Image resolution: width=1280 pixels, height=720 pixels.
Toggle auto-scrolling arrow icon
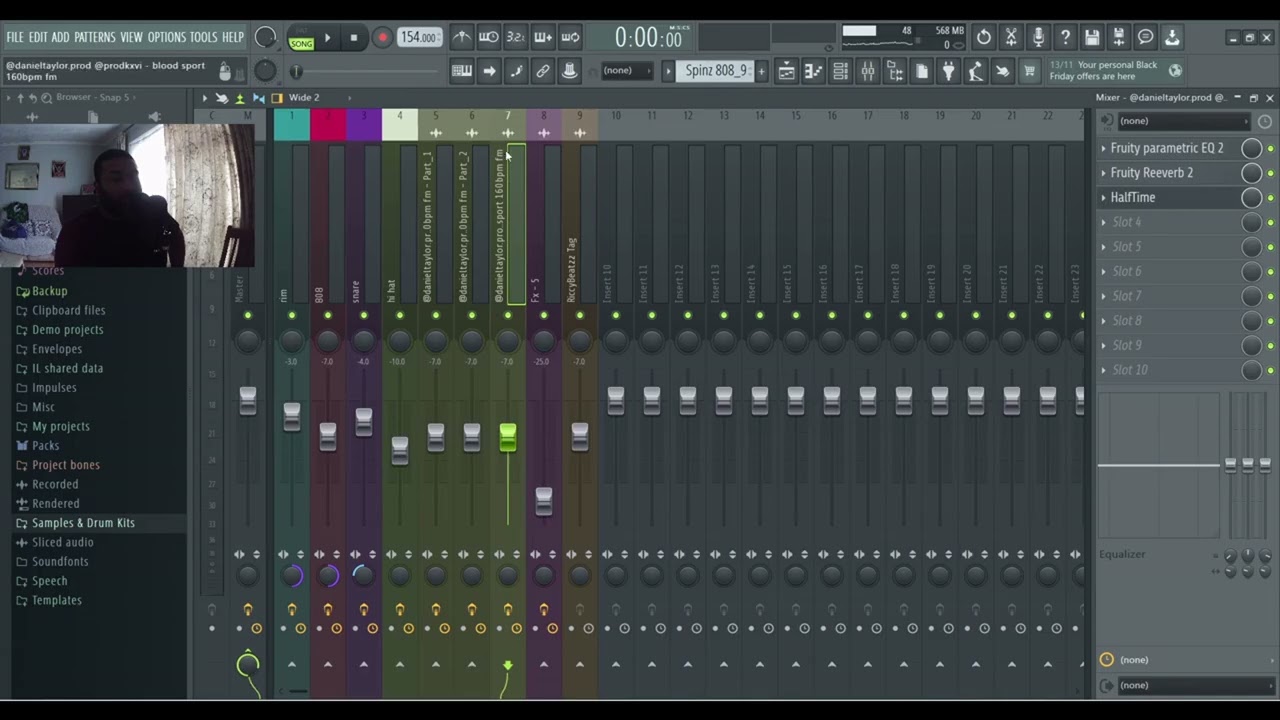pos(489,71)
